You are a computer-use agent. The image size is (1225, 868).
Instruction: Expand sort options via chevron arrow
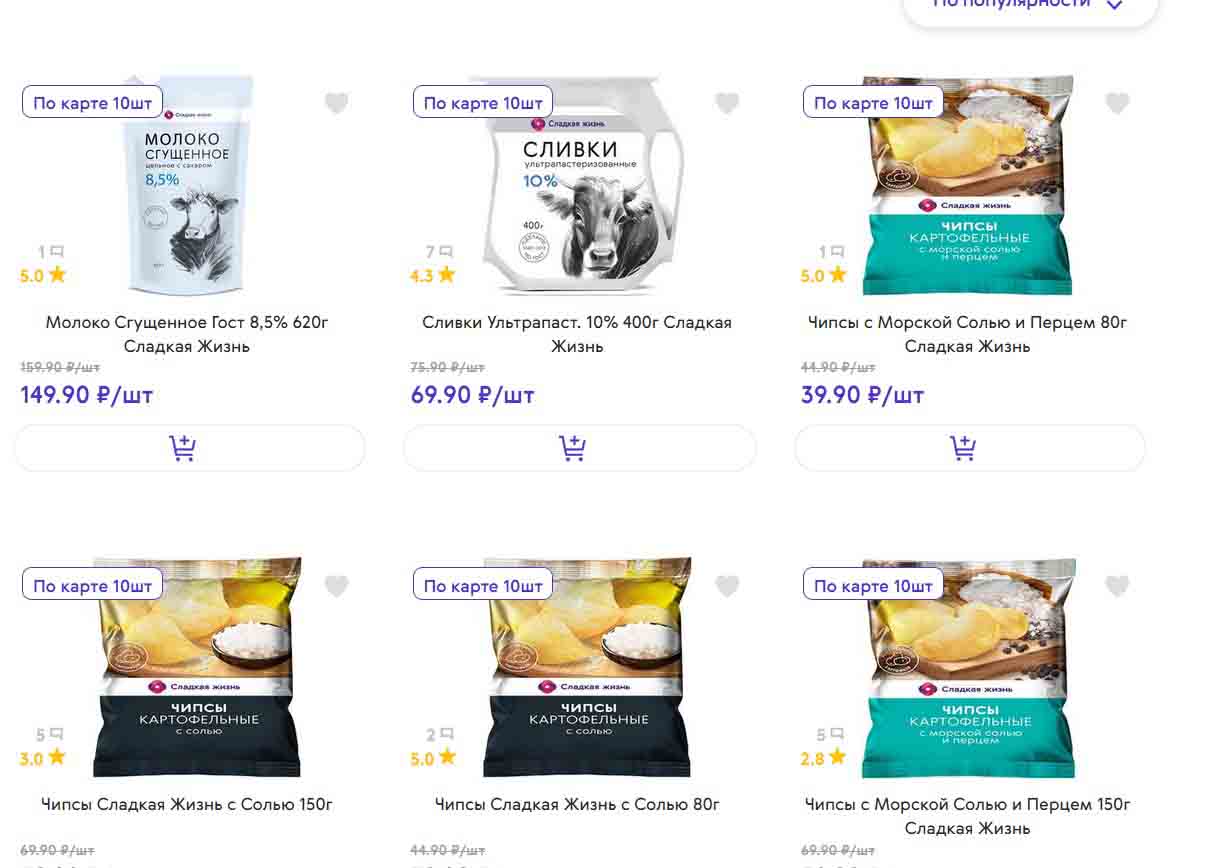coord(1114,5)
